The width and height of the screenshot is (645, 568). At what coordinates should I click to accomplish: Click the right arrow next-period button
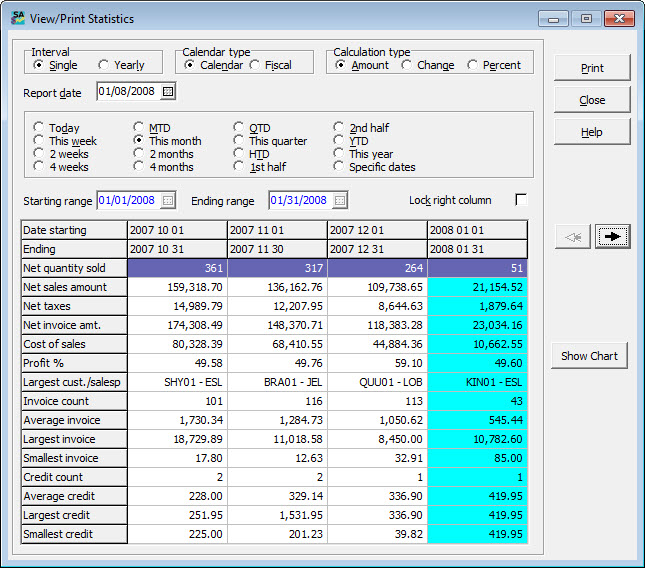[612, 236]
